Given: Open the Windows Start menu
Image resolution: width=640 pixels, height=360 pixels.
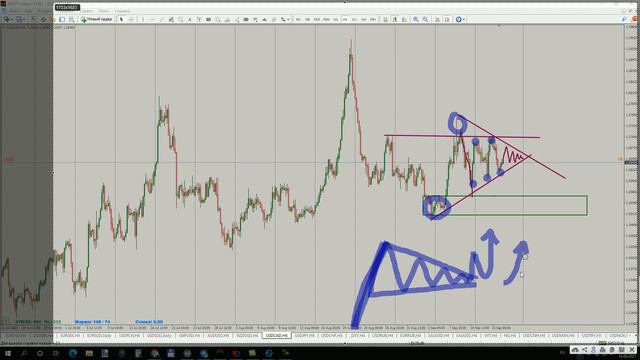Looking at the screenshot, I should [x=7, y=353].
